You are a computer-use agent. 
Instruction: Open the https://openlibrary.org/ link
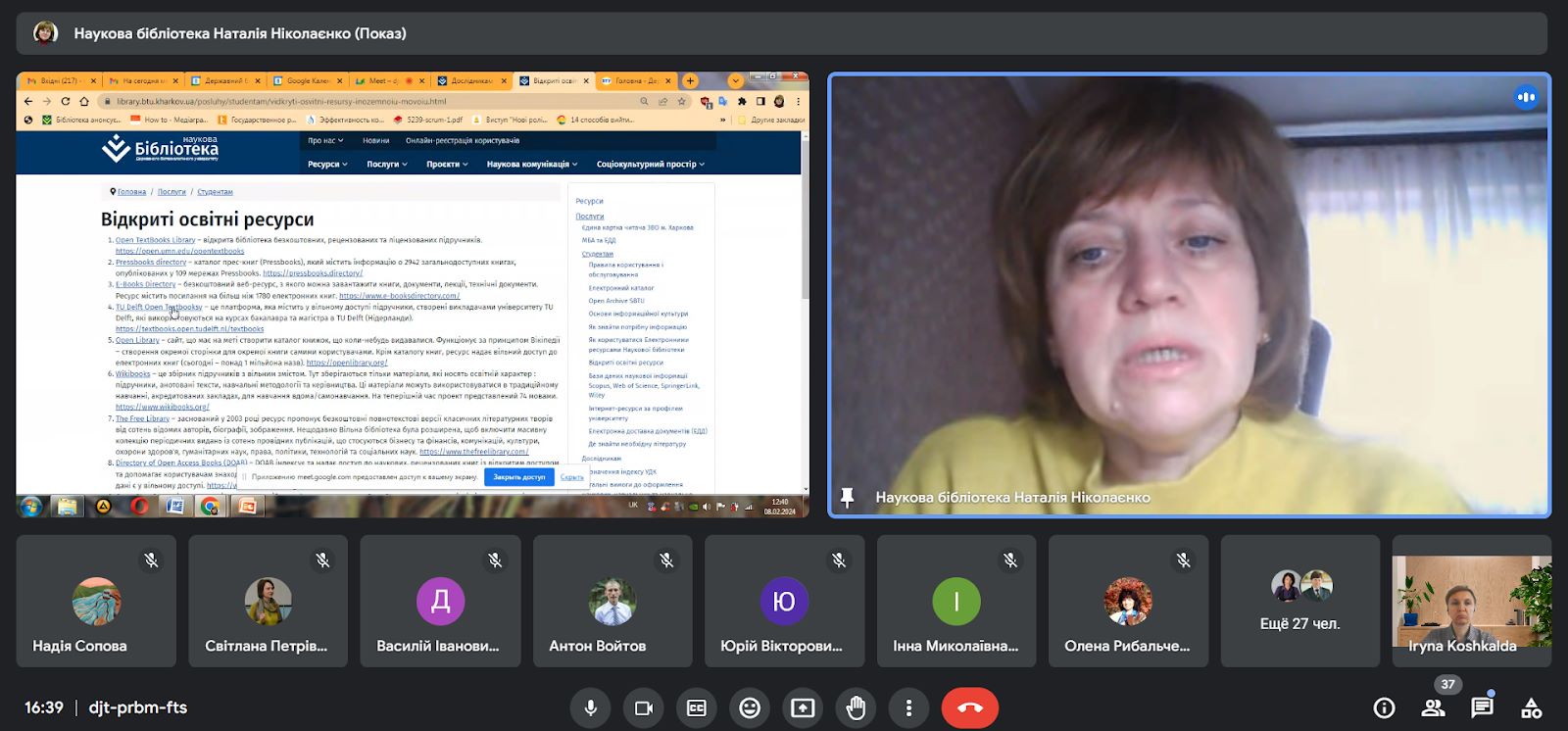coord(347,363)
